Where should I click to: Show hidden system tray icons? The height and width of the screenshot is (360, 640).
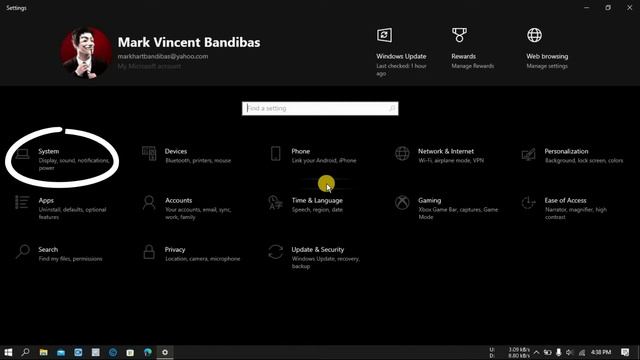(x=536, y=352)
